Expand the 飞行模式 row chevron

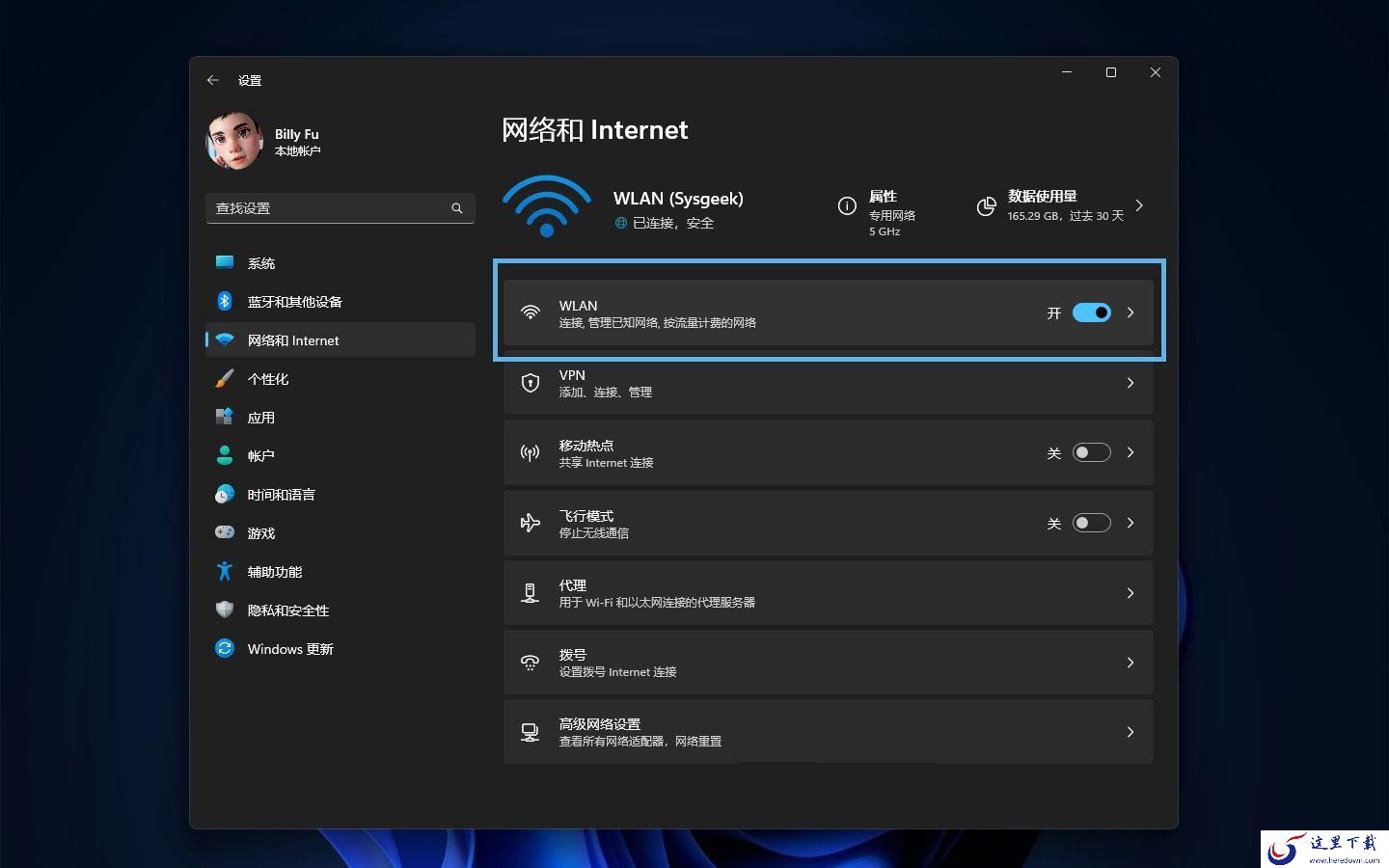point(1130,523)
